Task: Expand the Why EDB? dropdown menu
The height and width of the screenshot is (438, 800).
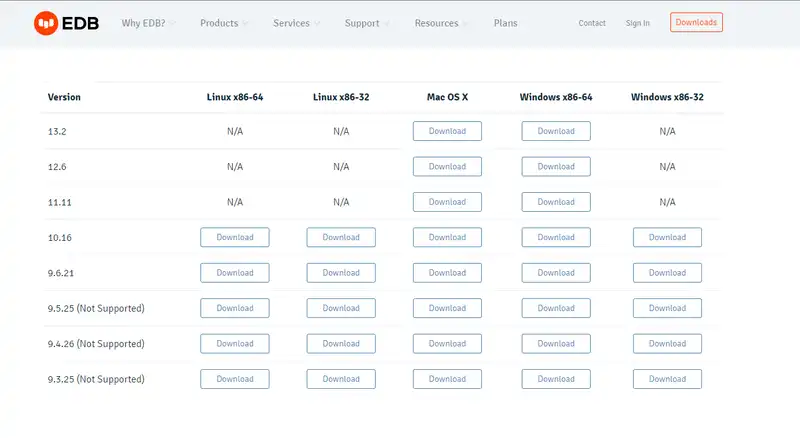Action: (x=148, y=23)
